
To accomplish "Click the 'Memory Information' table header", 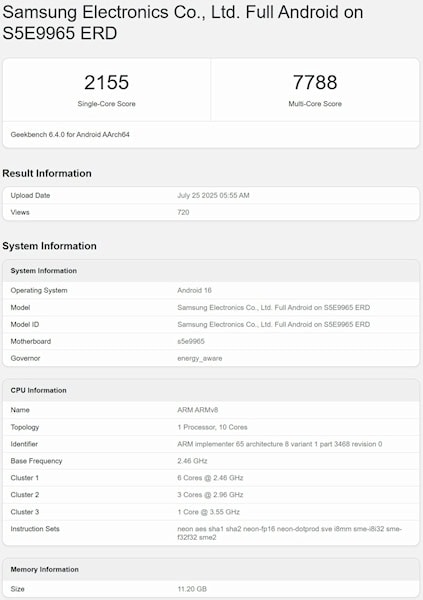I will 211,569.
